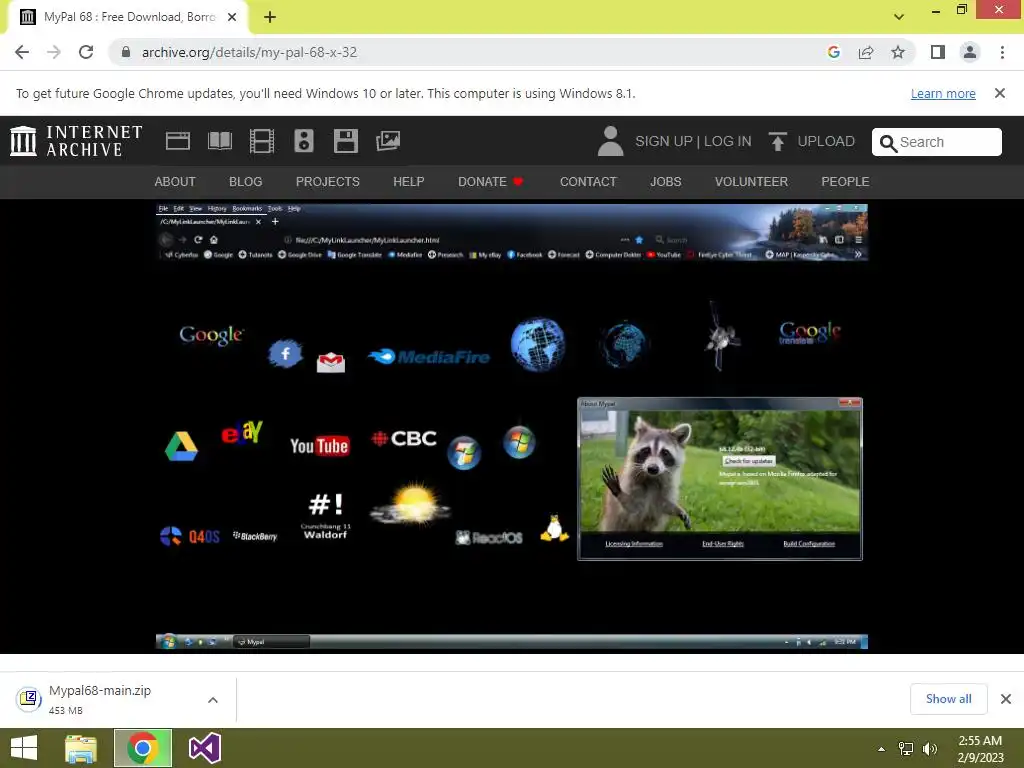1024x768 pixels.
Task: Click the LOG IN link
Action: click(x=728, y=141)
